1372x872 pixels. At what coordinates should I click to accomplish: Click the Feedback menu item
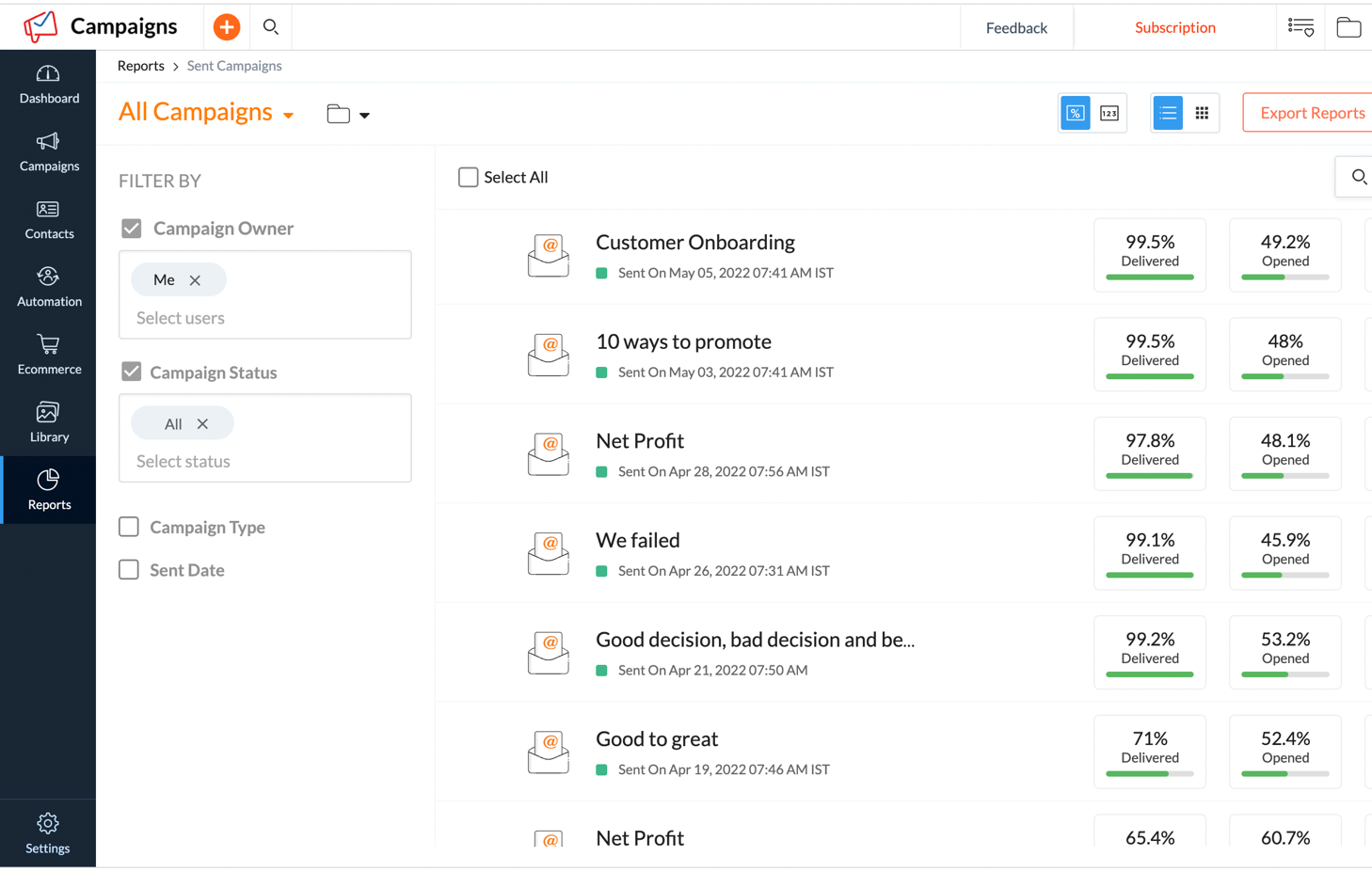[x=1016, y=27]
